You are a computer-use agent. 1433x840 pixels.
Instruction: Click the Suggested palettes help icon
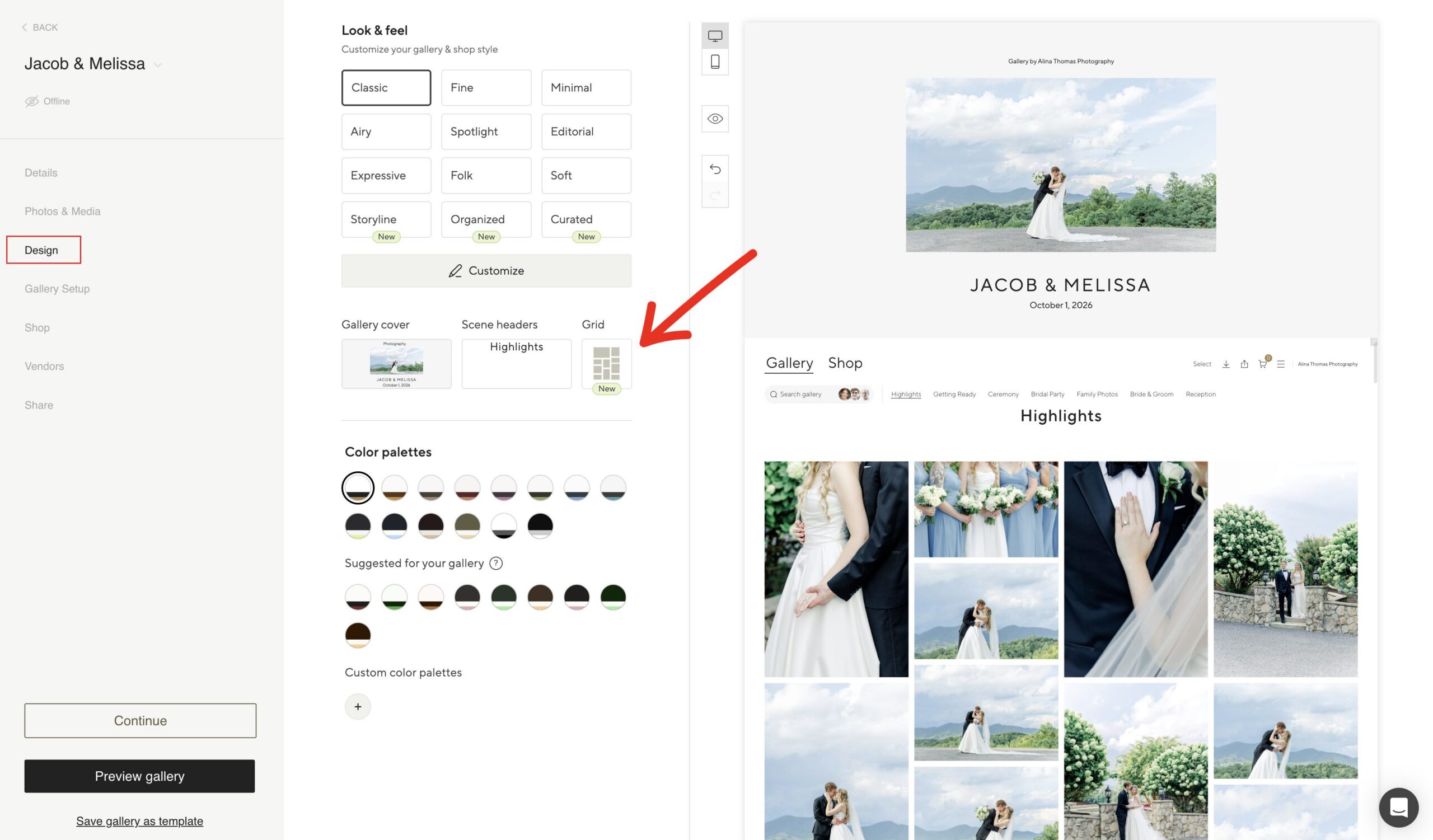pyautogui.click(x=496, y=563)
